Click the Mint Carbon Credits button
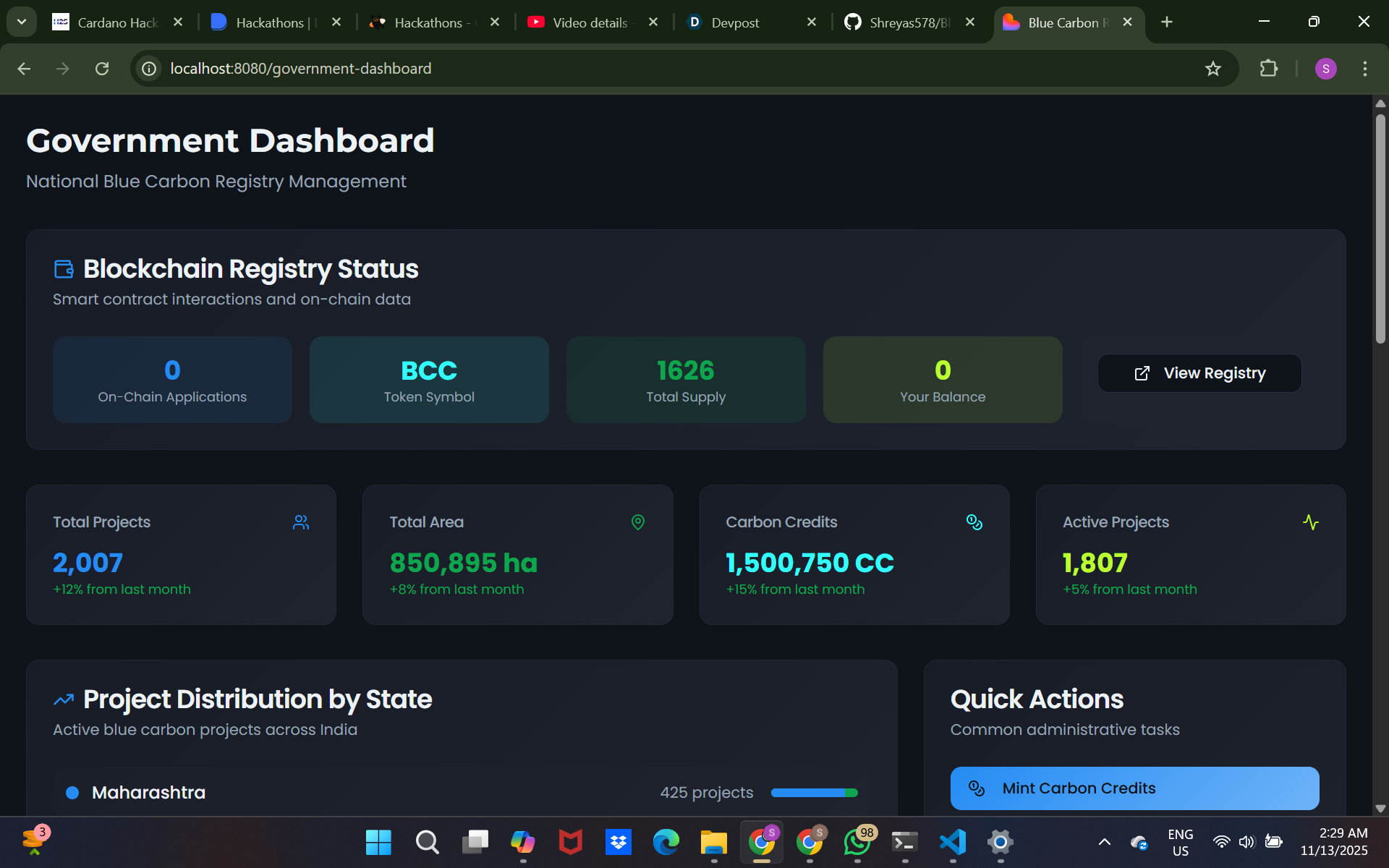This screenshot has height=868, width=1389. tap(1134, 788)
